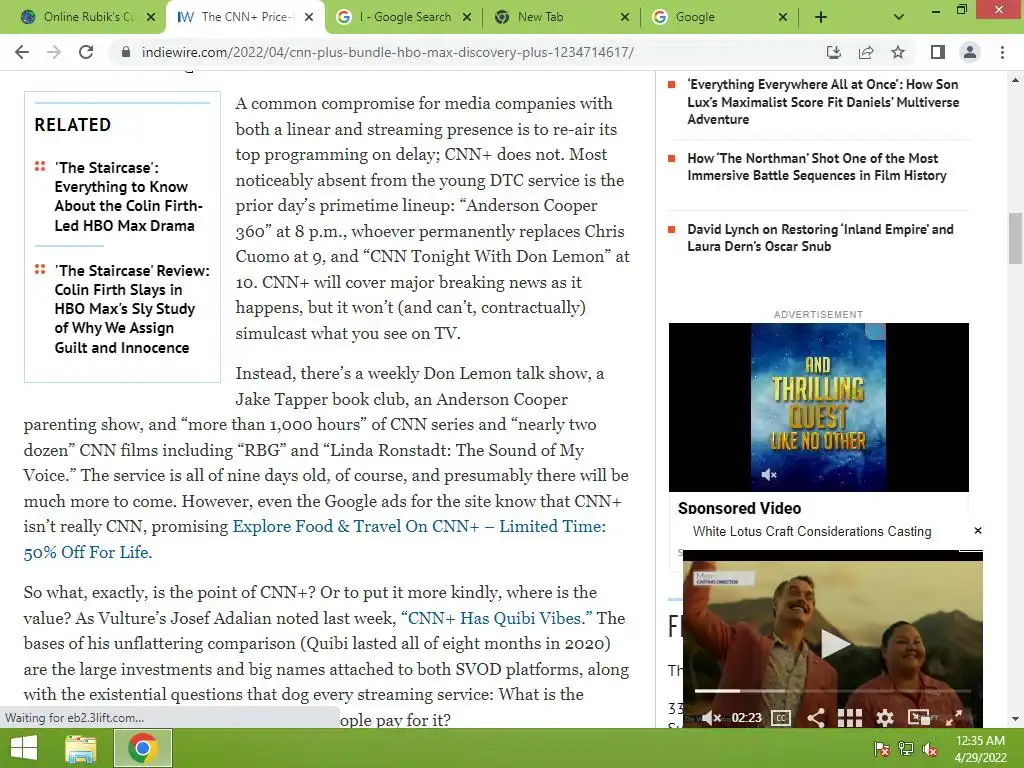Open the Action Center flag tray icon
1024x768 pixels.
pyautogui.click(x=881, y=749)
